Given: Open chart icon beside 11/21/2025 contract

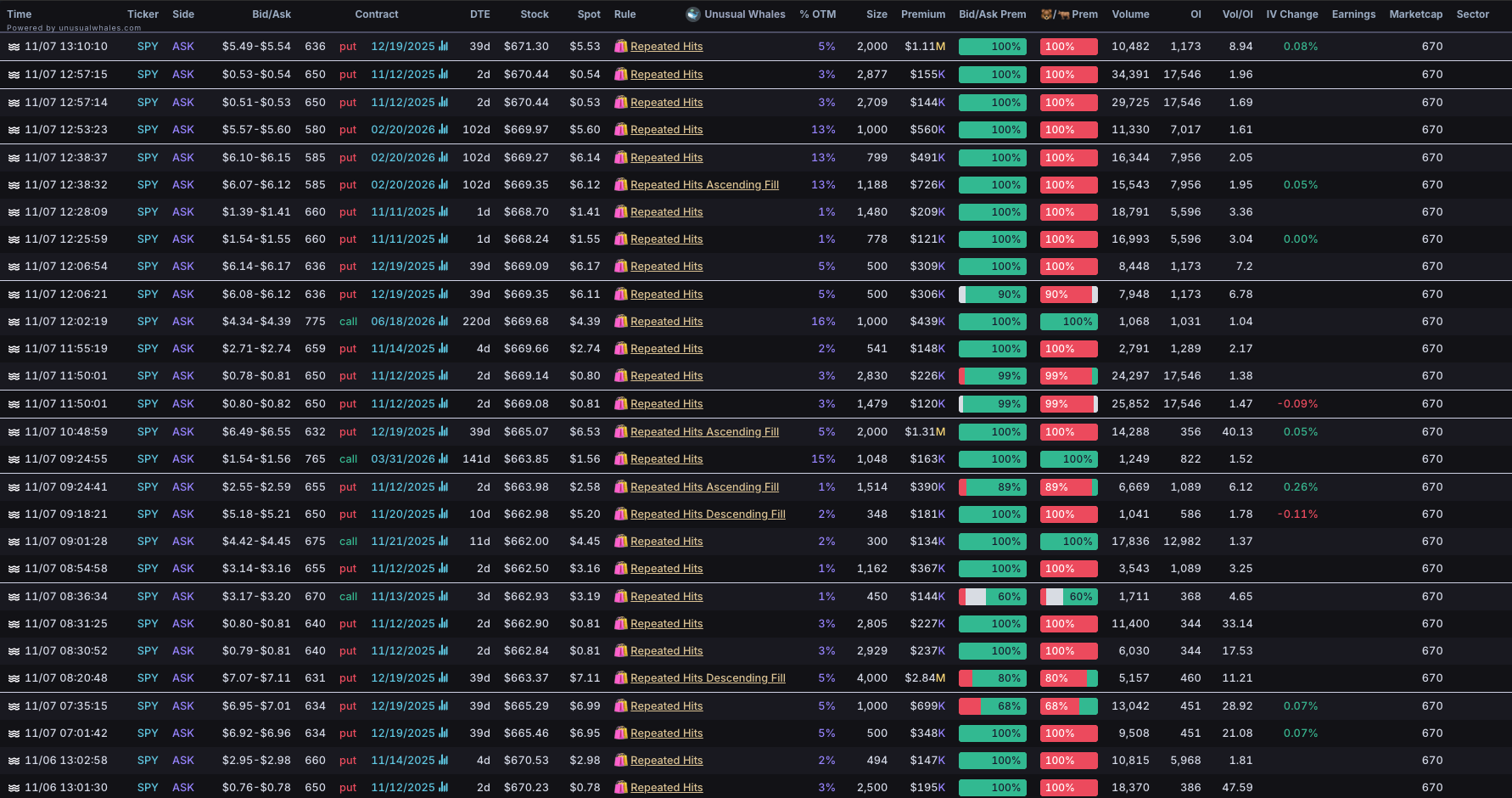Looking at the screenshot, I should click(443, 542).
